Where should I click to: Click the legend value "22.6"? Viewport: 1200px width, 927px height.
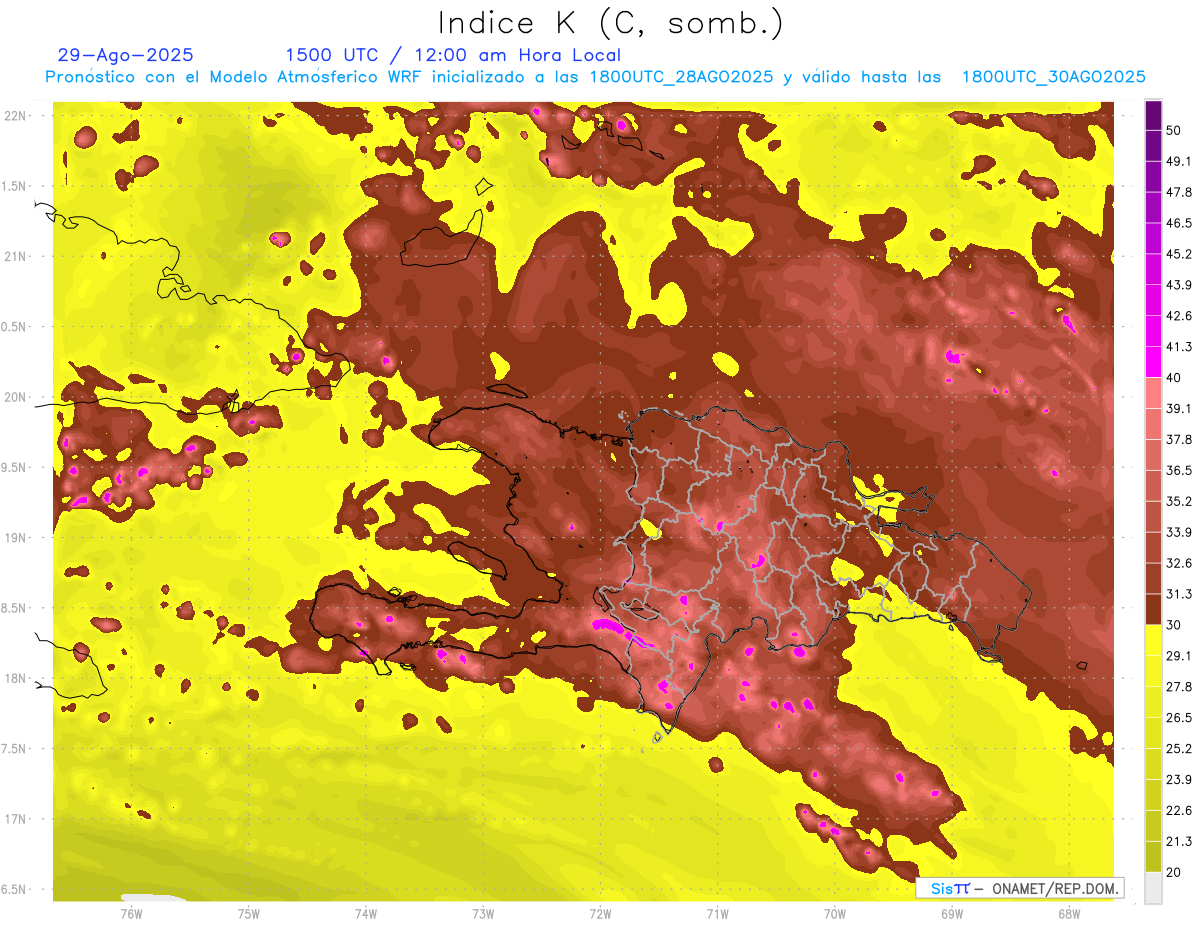[x=1179, y=810]
